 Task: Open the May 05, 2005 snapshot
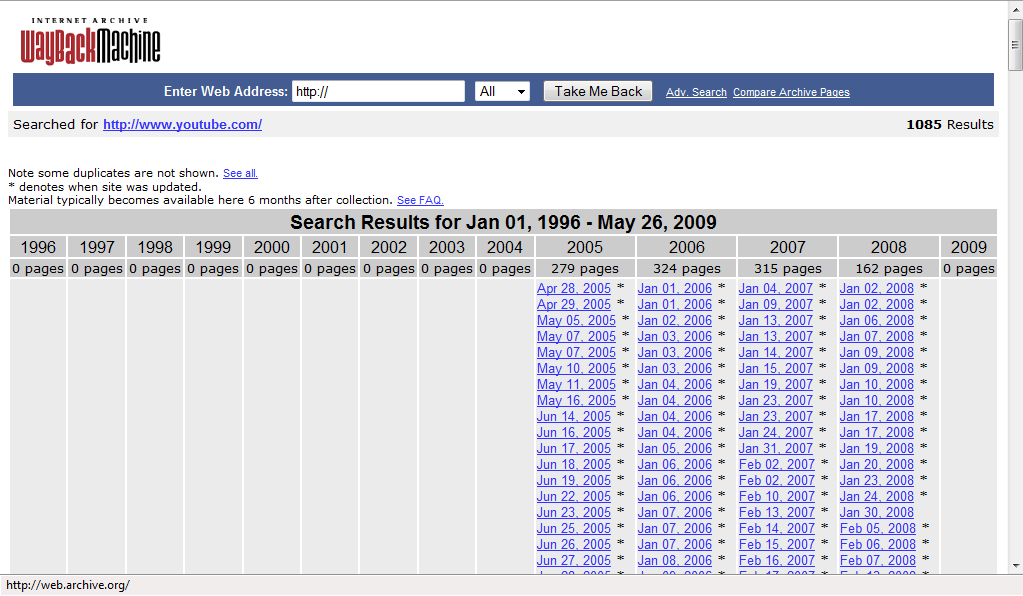pos(576,321)
